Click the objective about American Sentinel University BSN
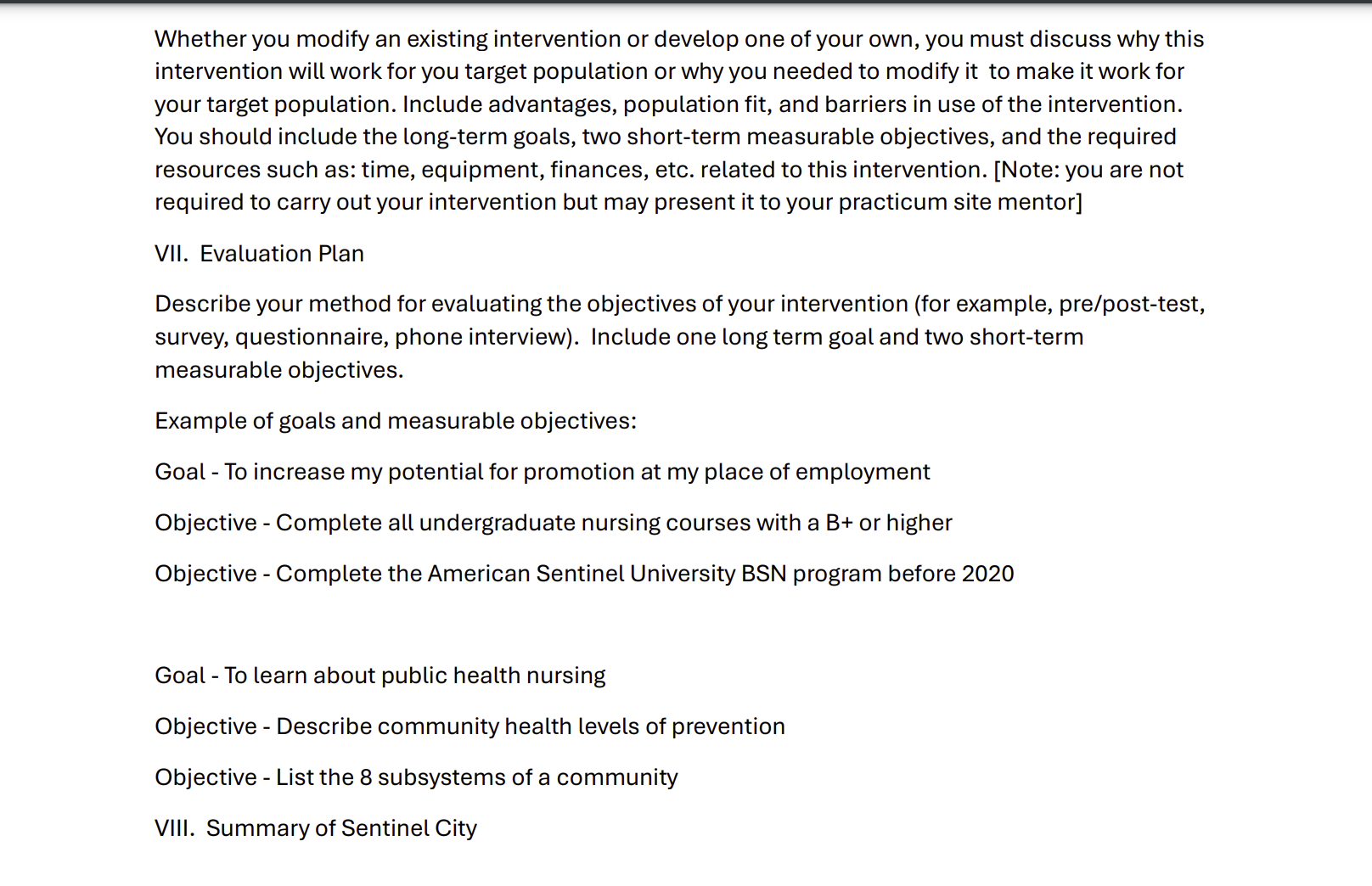 [584, 574]
